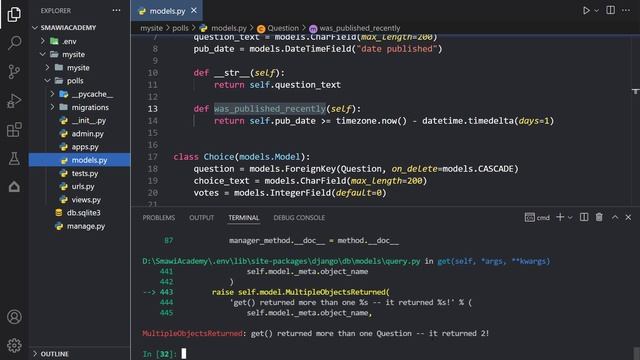Image resolution: width=640 pixels, height=360 pixels.
Task: Create a new terminal with plus icon
Action: point(560,217)
